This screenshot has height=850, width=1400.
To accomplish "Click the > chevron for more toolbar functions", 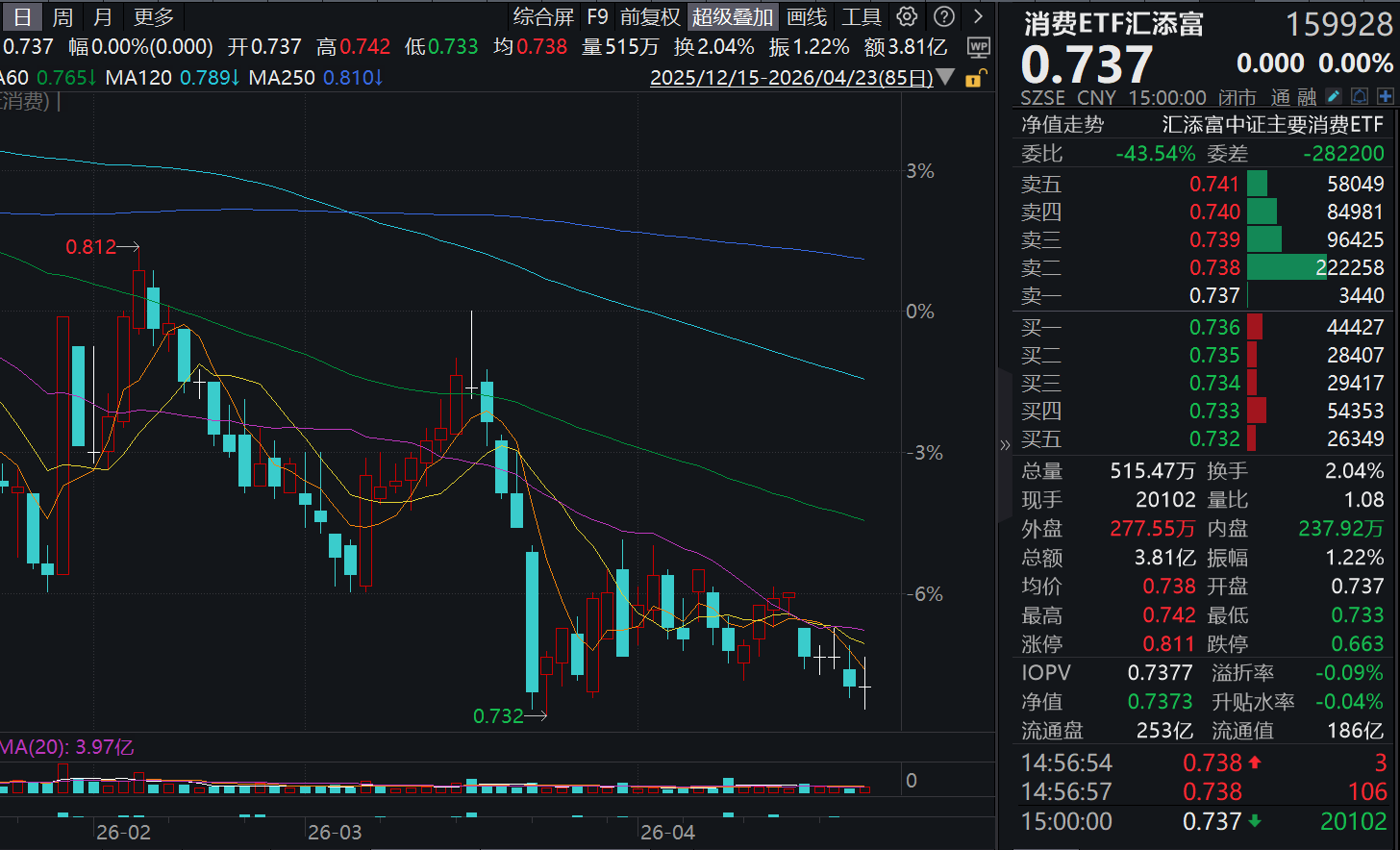I will coord(980,16).
